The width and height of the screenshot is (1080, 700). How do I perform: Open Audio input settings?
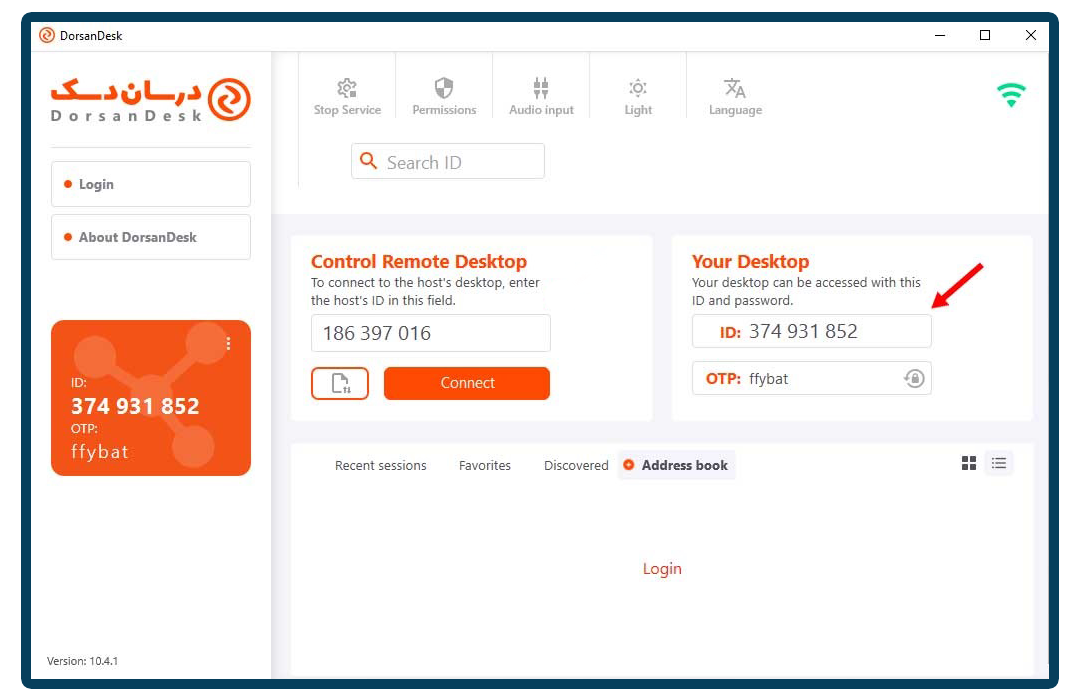point(541,88)
